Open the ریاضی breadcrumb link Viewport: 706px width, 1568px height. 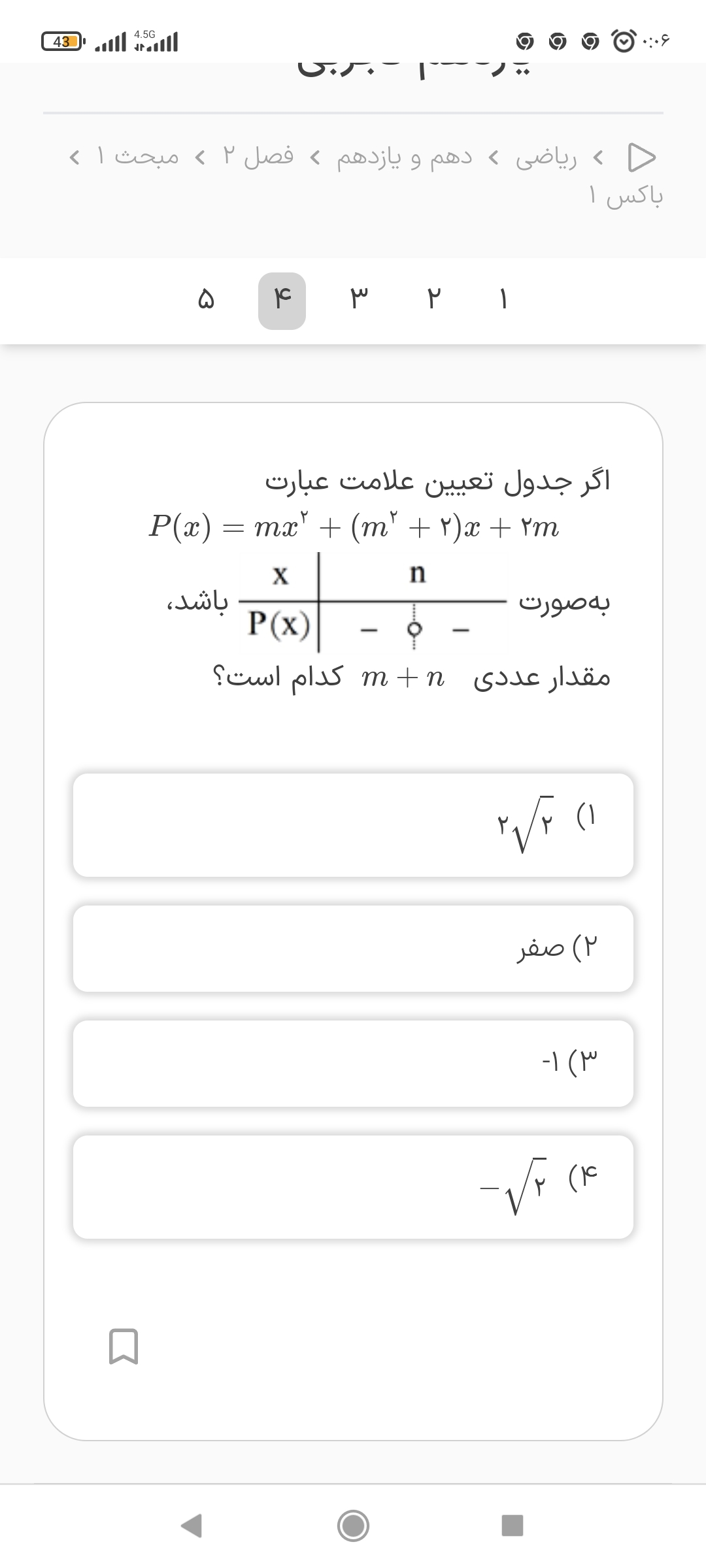point(546,157)
